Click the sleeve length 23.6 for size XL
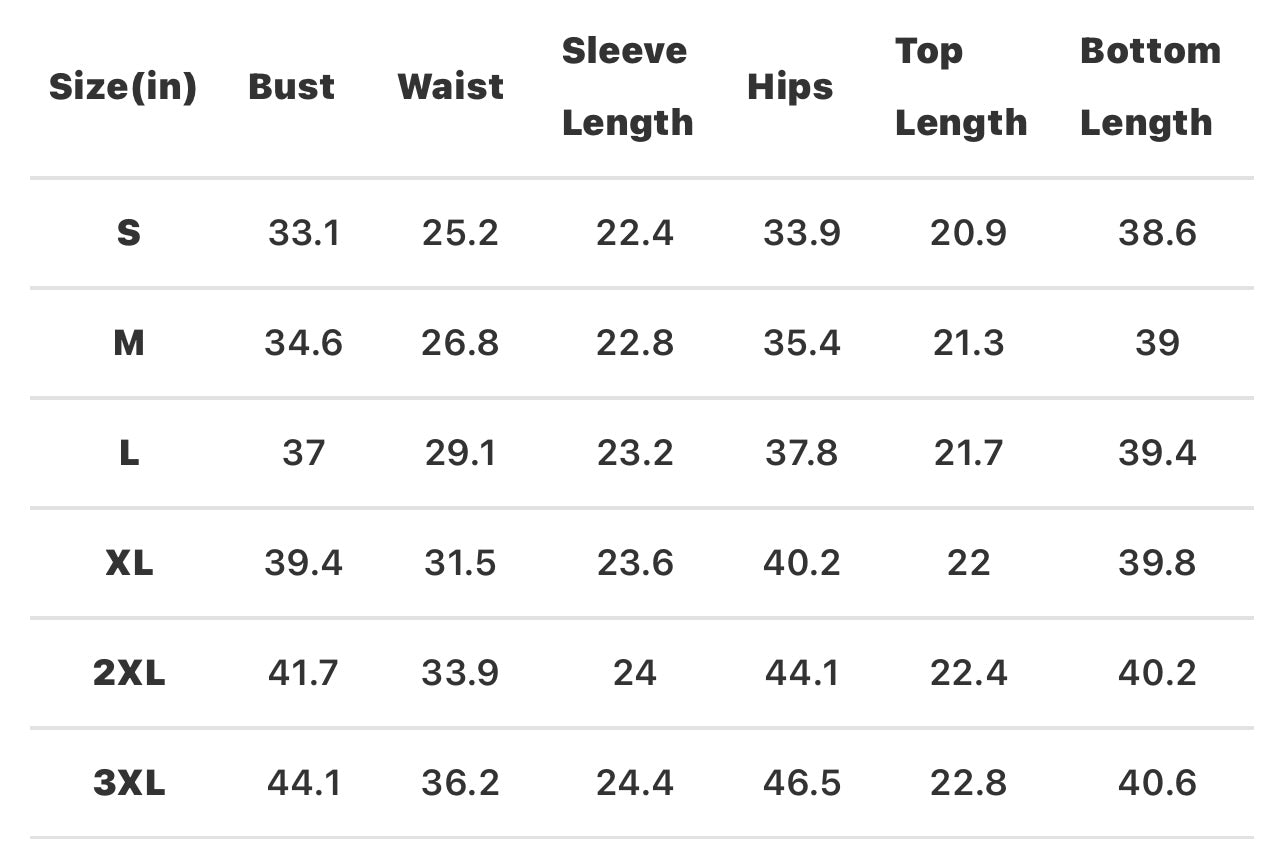The image size is (1284, 848). (634, 563)
